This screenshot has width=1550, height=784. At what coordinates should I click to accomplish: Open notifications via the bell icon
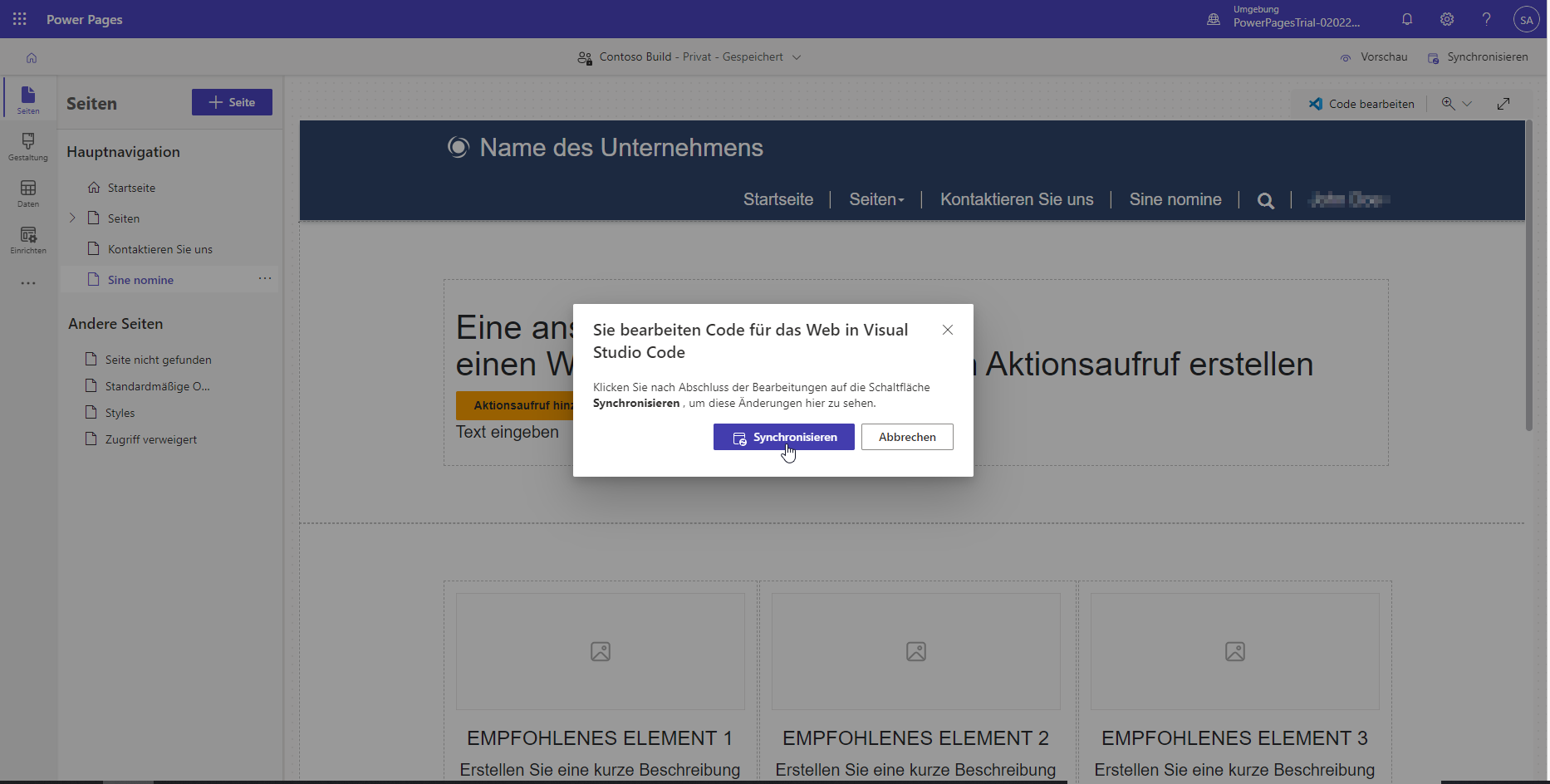click(x=1407, y=19)
